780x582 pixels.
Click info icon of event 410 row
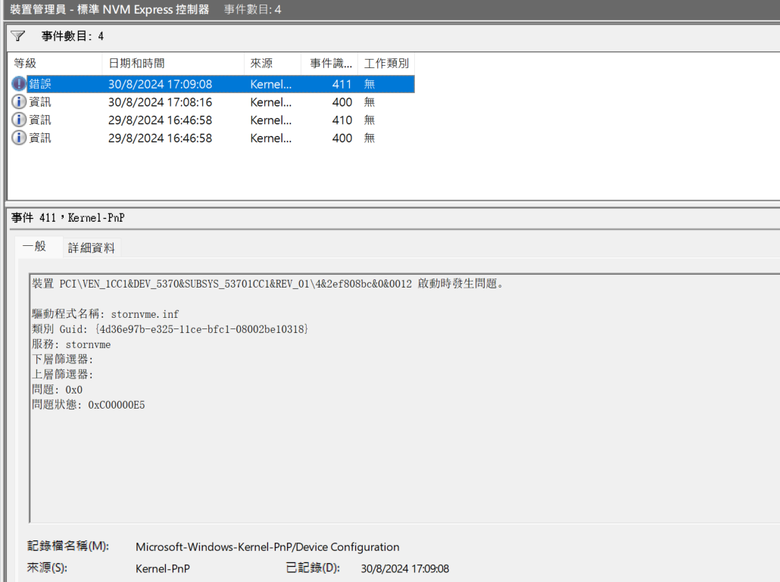(18, 120)
